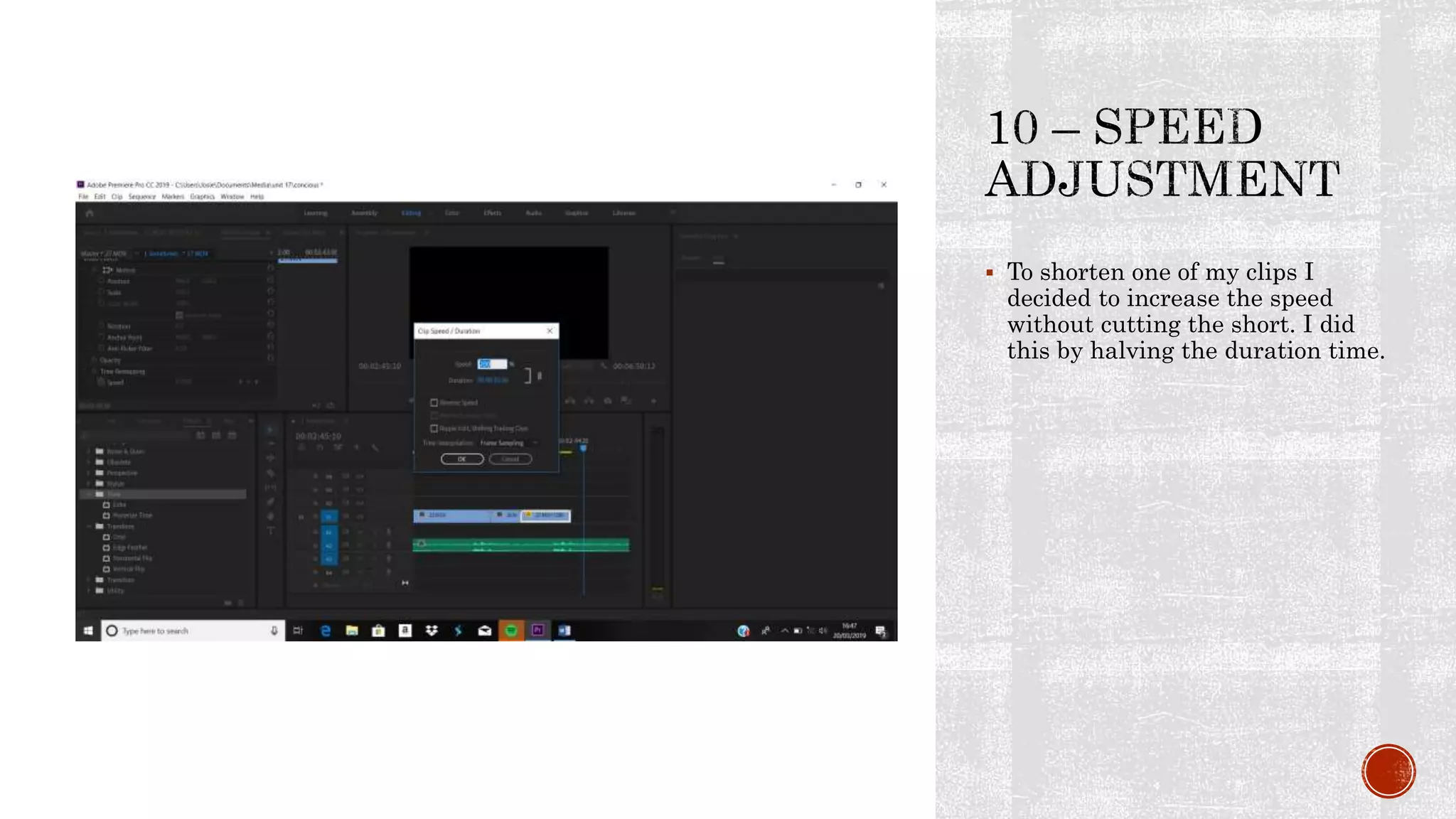Select the Edge Feather effect

pos(125,548)
